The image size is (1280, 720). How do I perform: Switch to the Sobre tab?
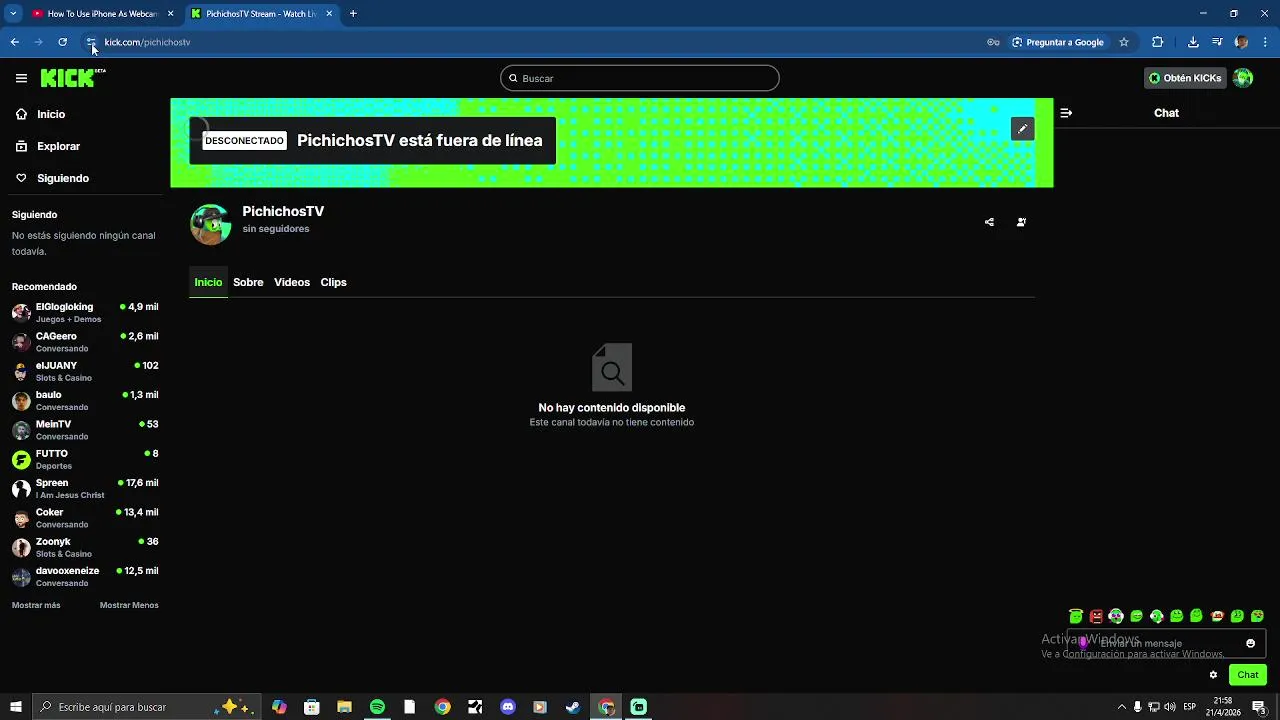pyautogui.click(x=248, y=282)
